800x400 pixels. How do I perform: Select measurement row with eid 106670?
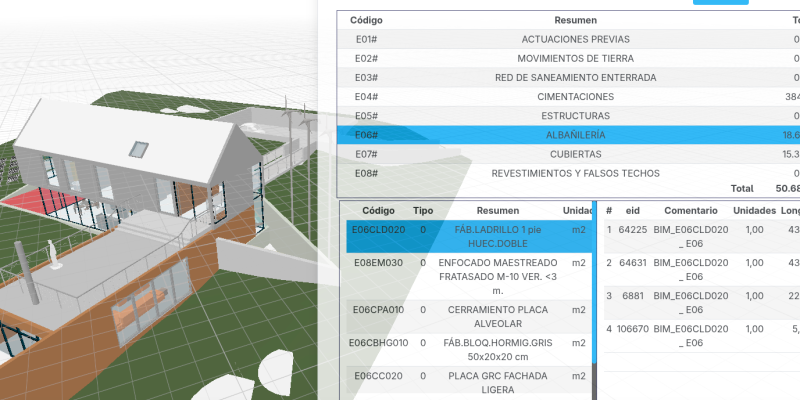coord(700,336)
